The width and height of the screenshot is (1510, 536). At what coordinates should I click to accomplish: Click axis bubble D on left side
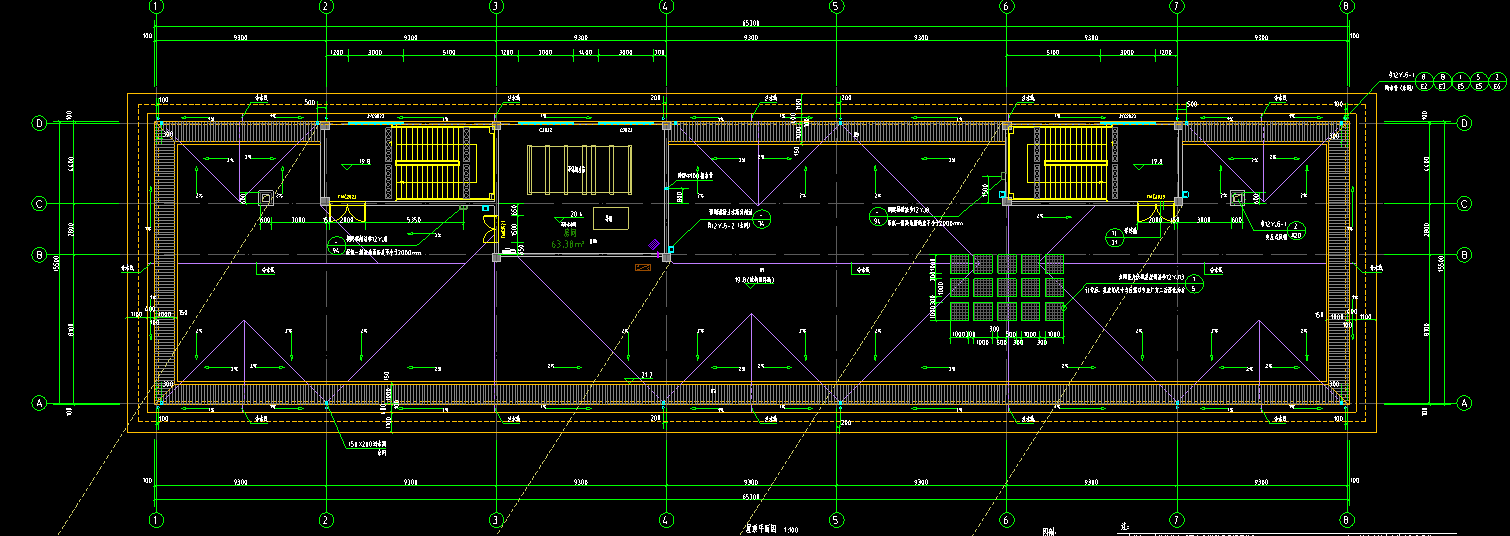coord(40,123)
